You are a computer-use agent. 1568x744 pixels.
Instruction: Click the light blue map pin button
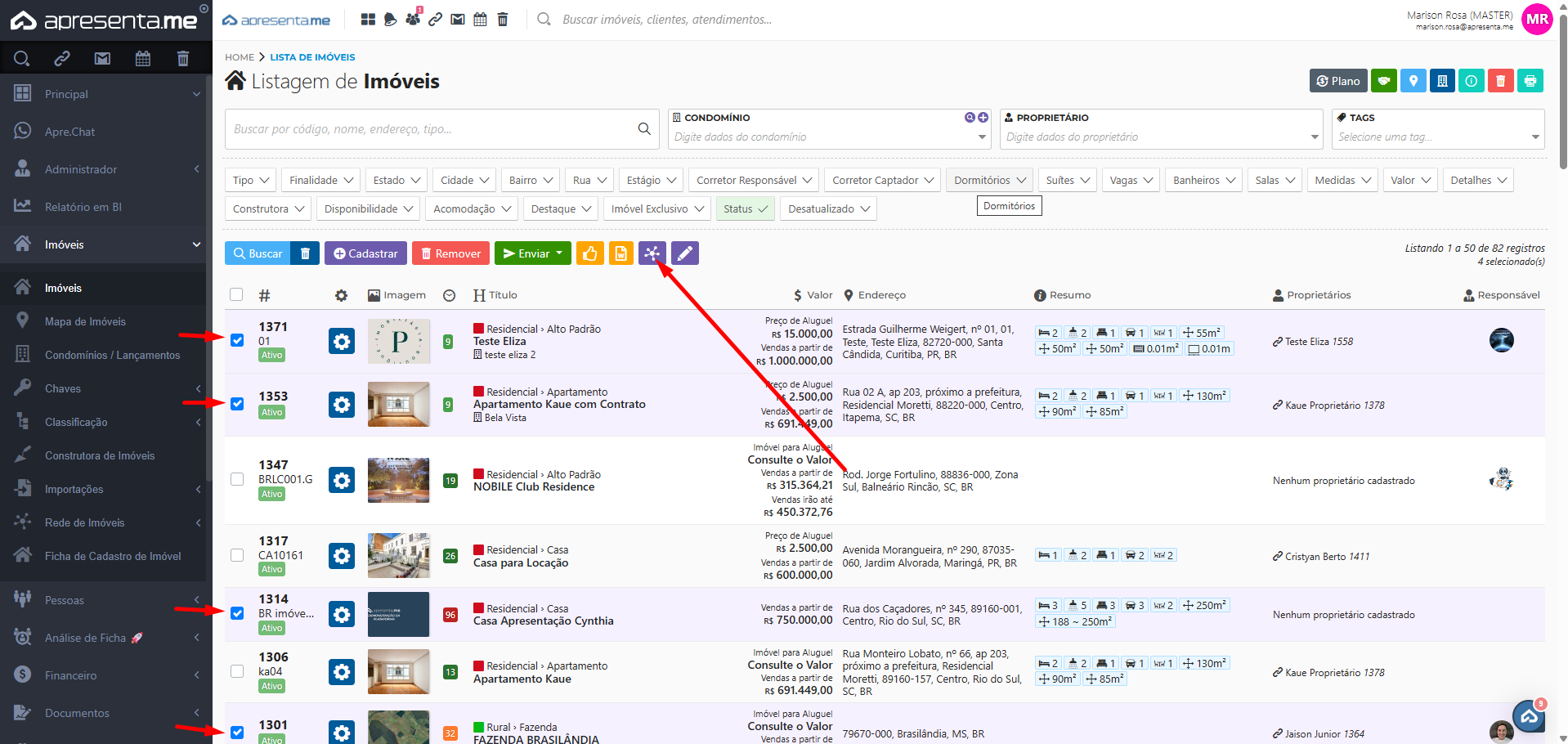click(1413, 81)
